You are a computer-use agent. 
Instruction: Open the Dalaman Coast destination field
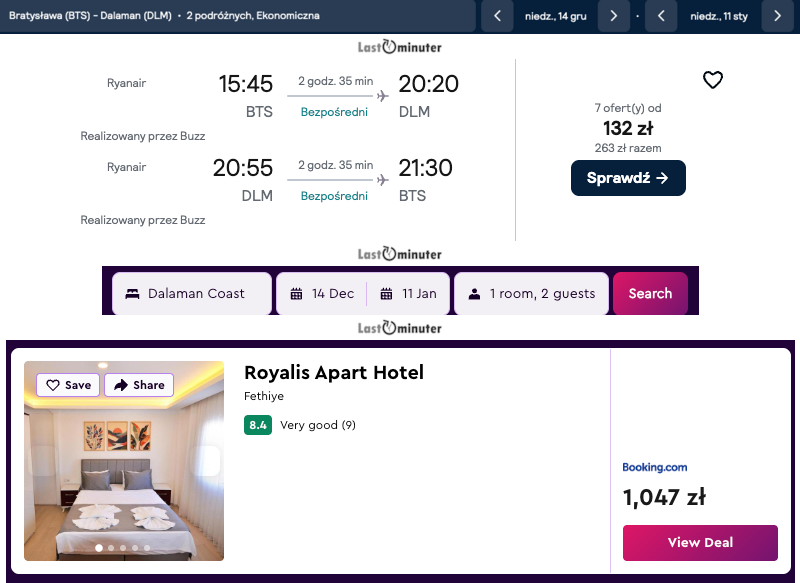click(x=191, y=294)
